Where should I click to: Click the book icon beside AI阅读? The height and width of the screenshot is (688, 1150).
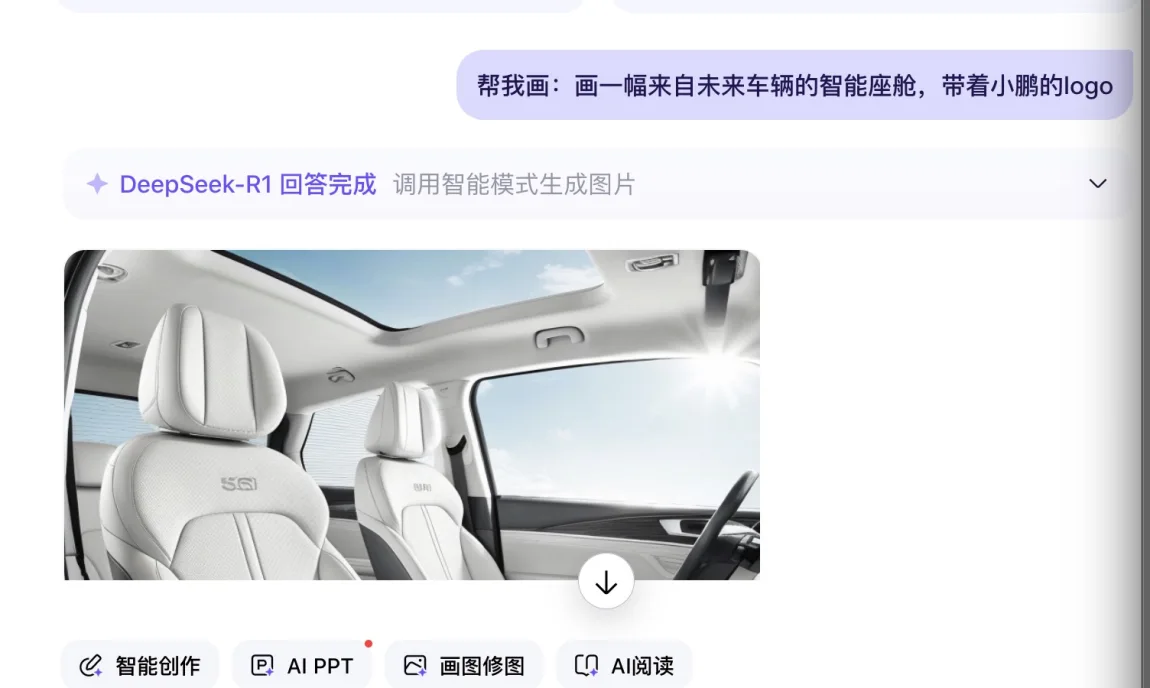(586, 666)
